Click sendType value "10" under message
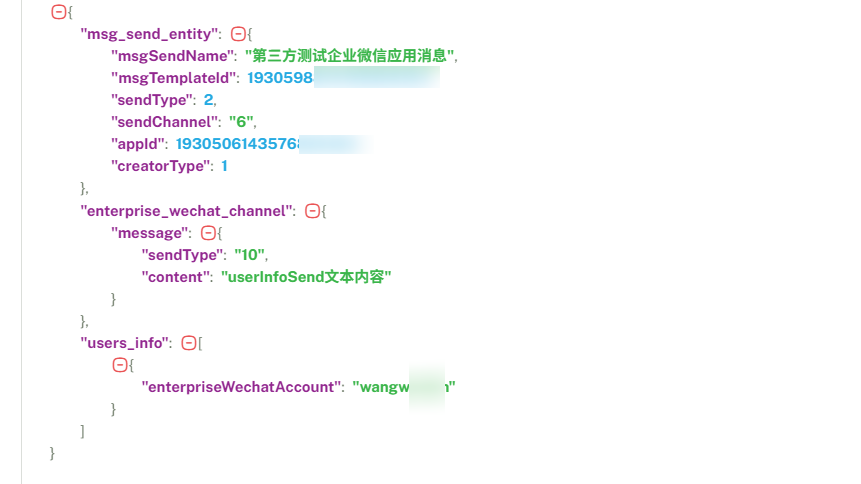 [249, 255]
